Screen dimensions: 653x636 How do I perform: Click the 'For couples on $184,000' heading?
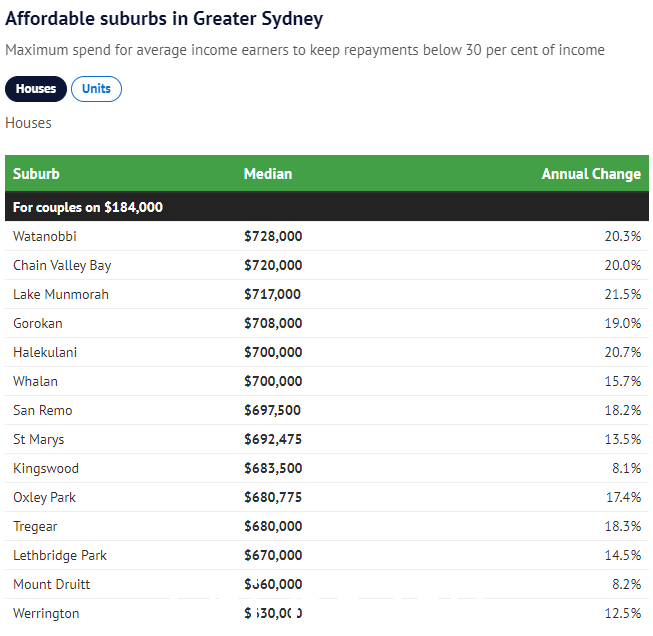coord(88,207)
